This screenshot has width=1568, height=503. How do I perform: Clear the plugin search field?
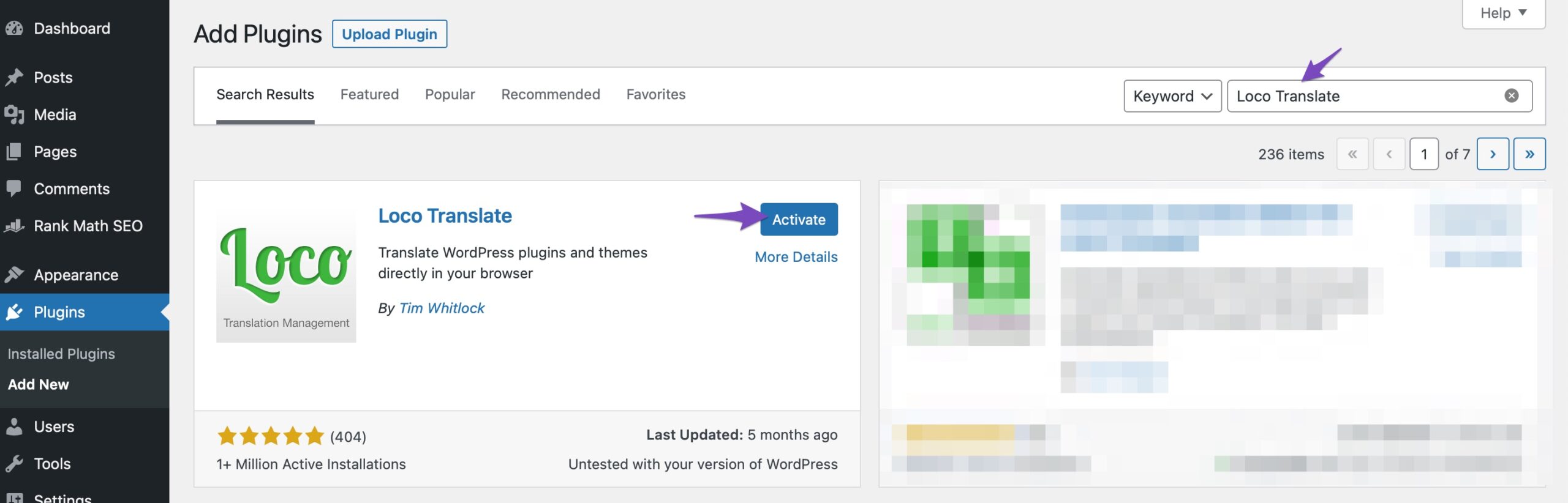pos(1512,95)
